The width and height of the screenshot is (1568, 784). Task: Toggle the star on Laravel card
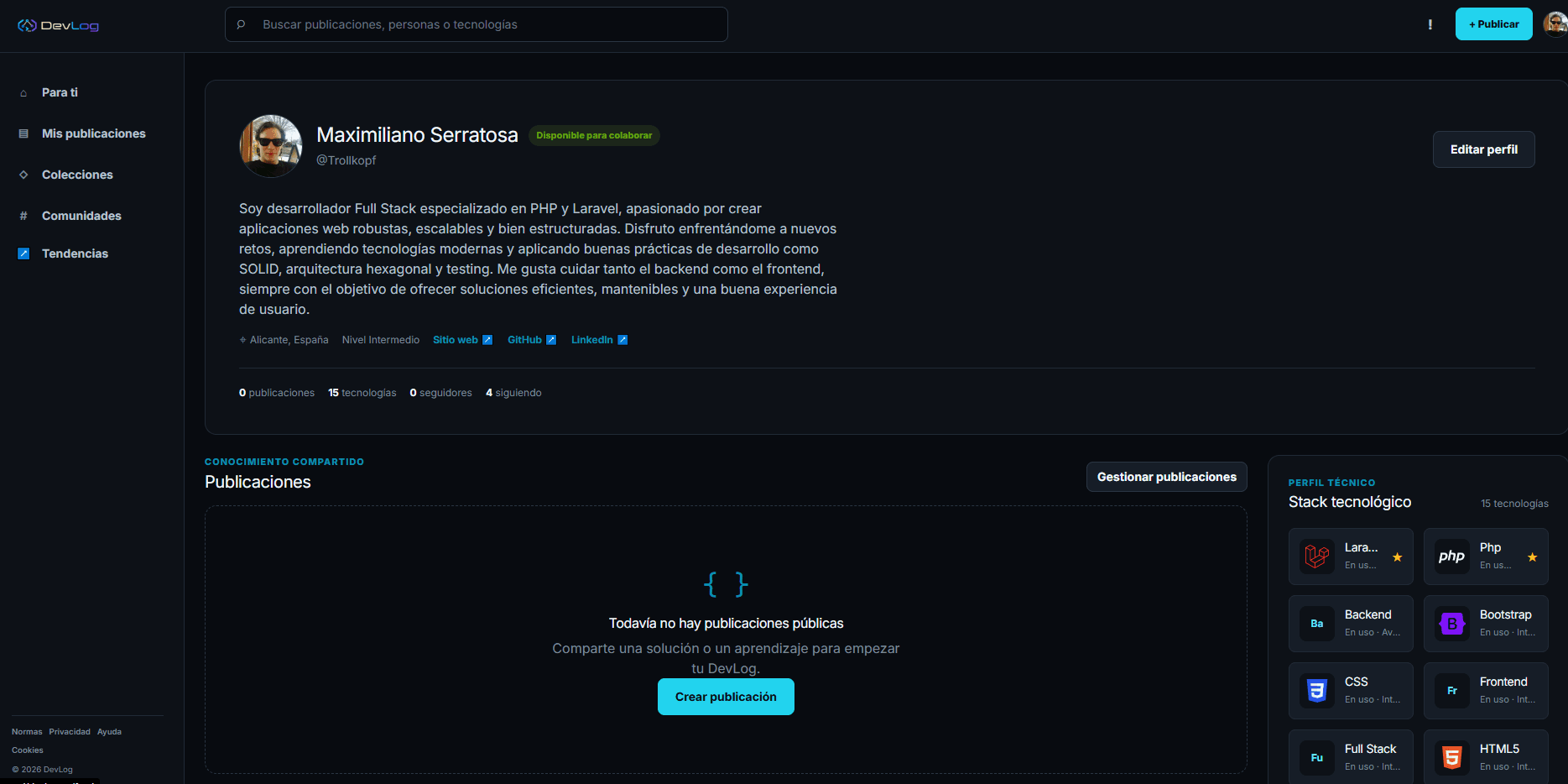[1398, 557]
